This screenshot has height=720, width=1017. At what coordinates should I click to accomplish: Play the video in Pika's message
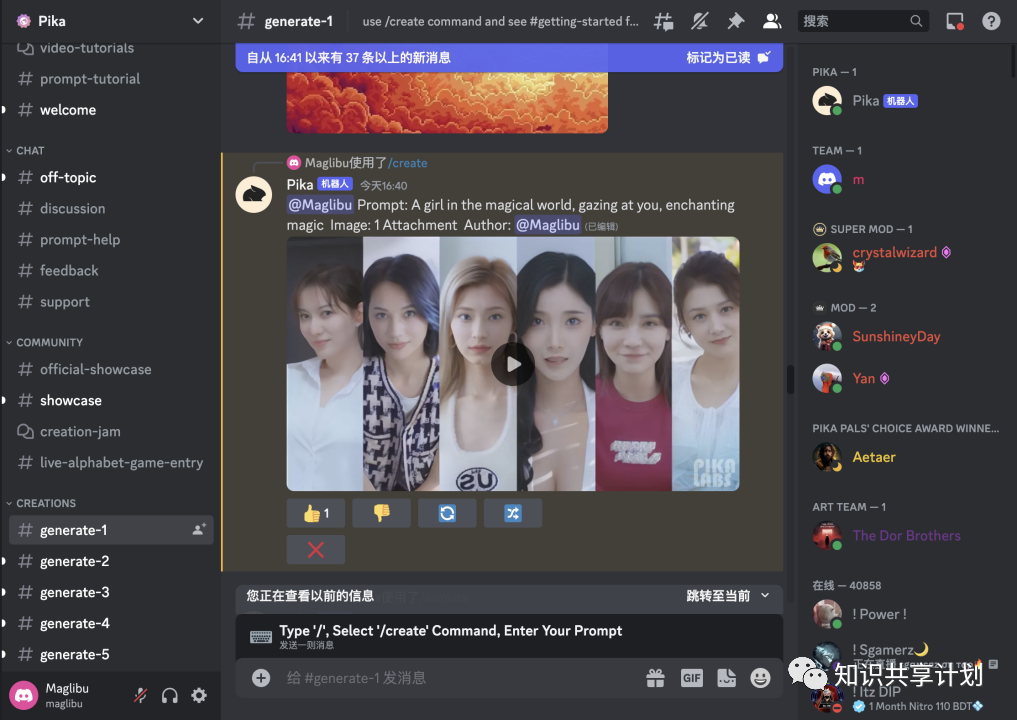[513, 364]
